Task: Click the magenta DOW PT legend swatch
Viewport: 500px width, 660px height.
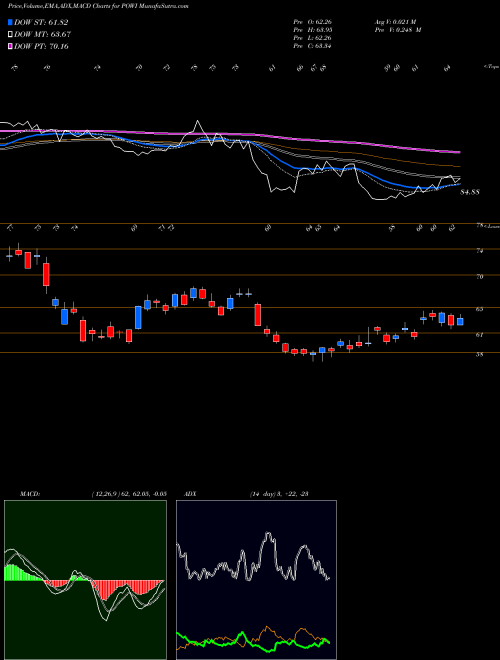Action: click(x=11, y=46)
